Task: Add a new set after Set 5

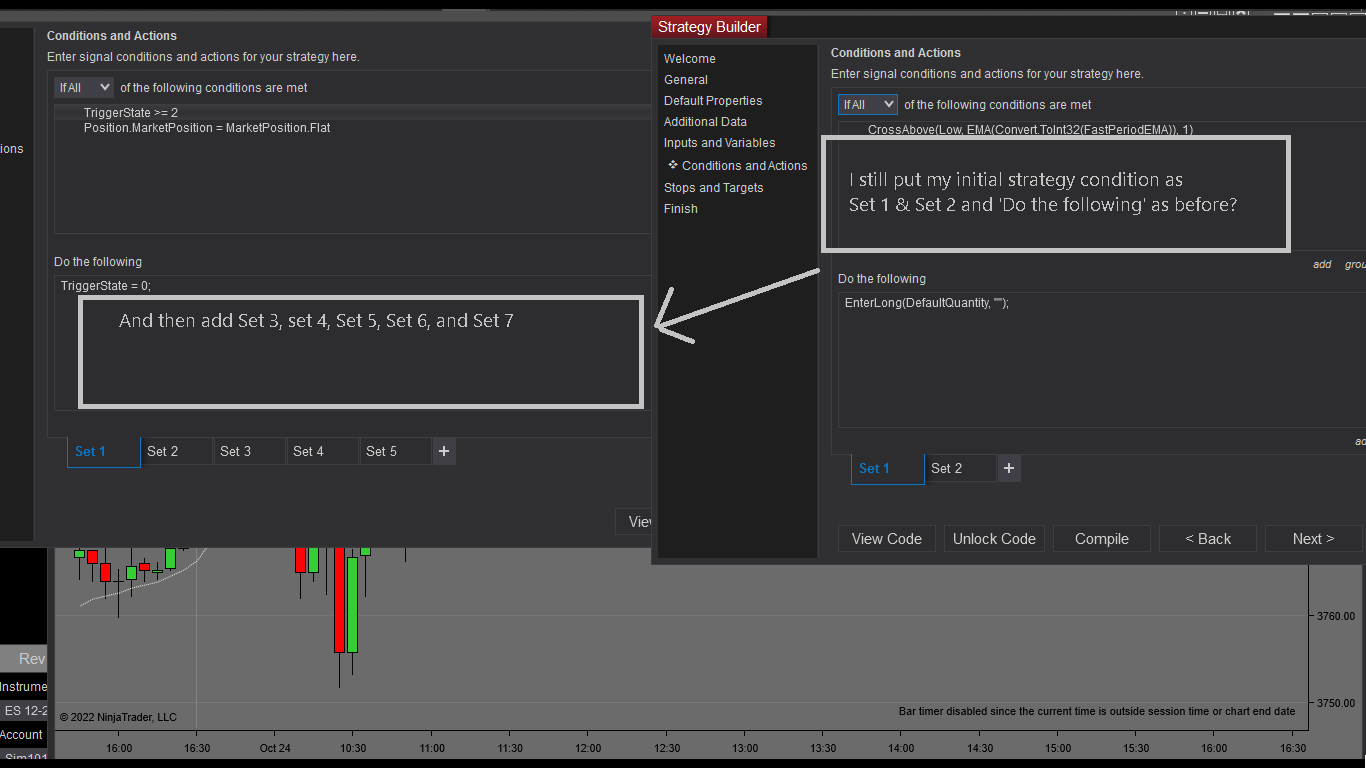Action: tap(444, 452)
